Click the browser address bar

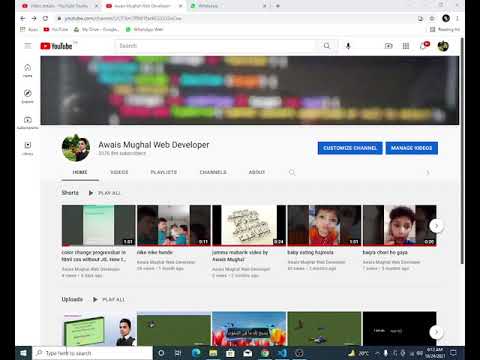click(x=233, y=18)
